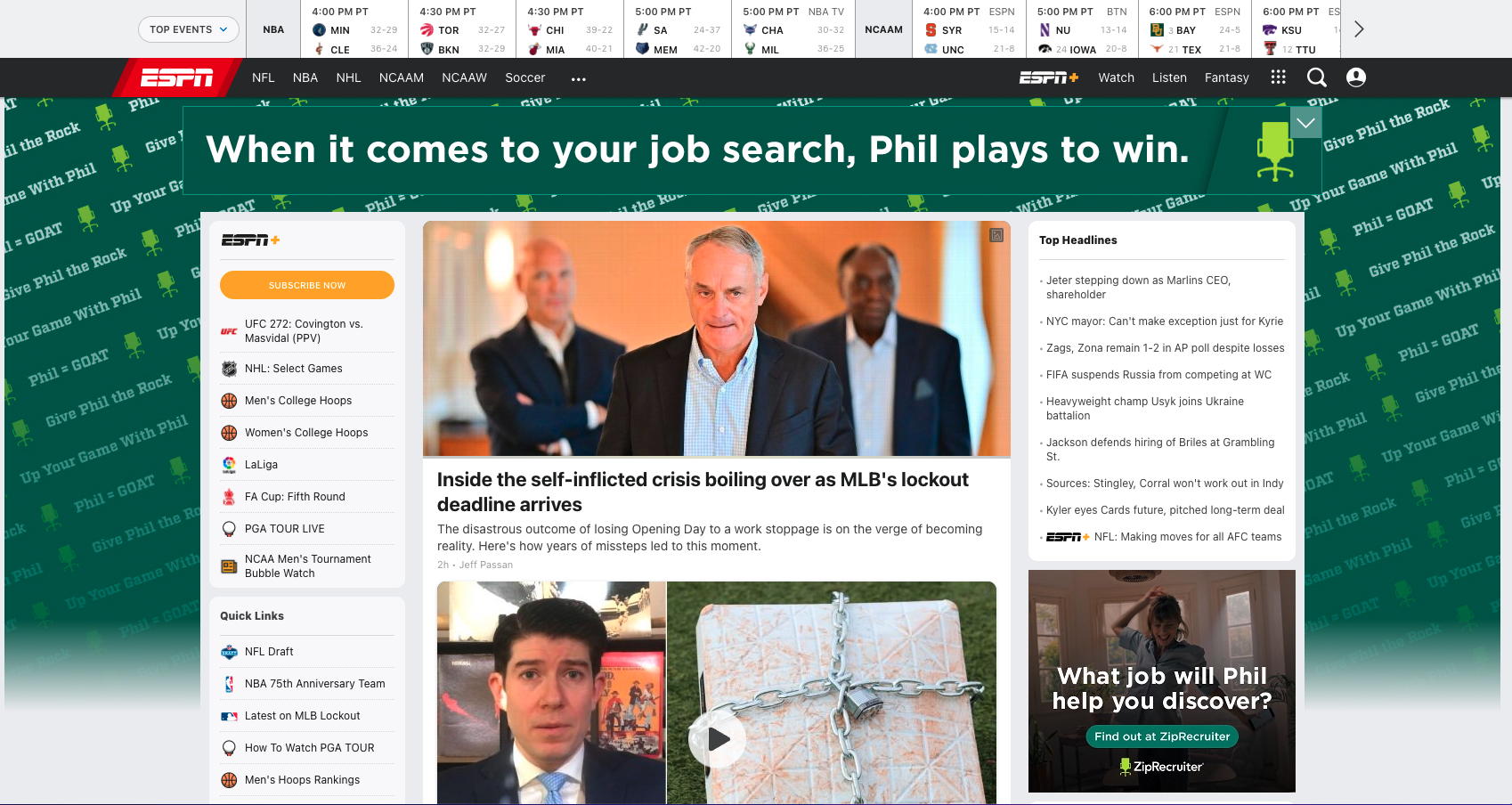Viewport: 1512px width, 805px height.
Task: Open the more sports ellipsis menu
Action: tap(579, 78)
